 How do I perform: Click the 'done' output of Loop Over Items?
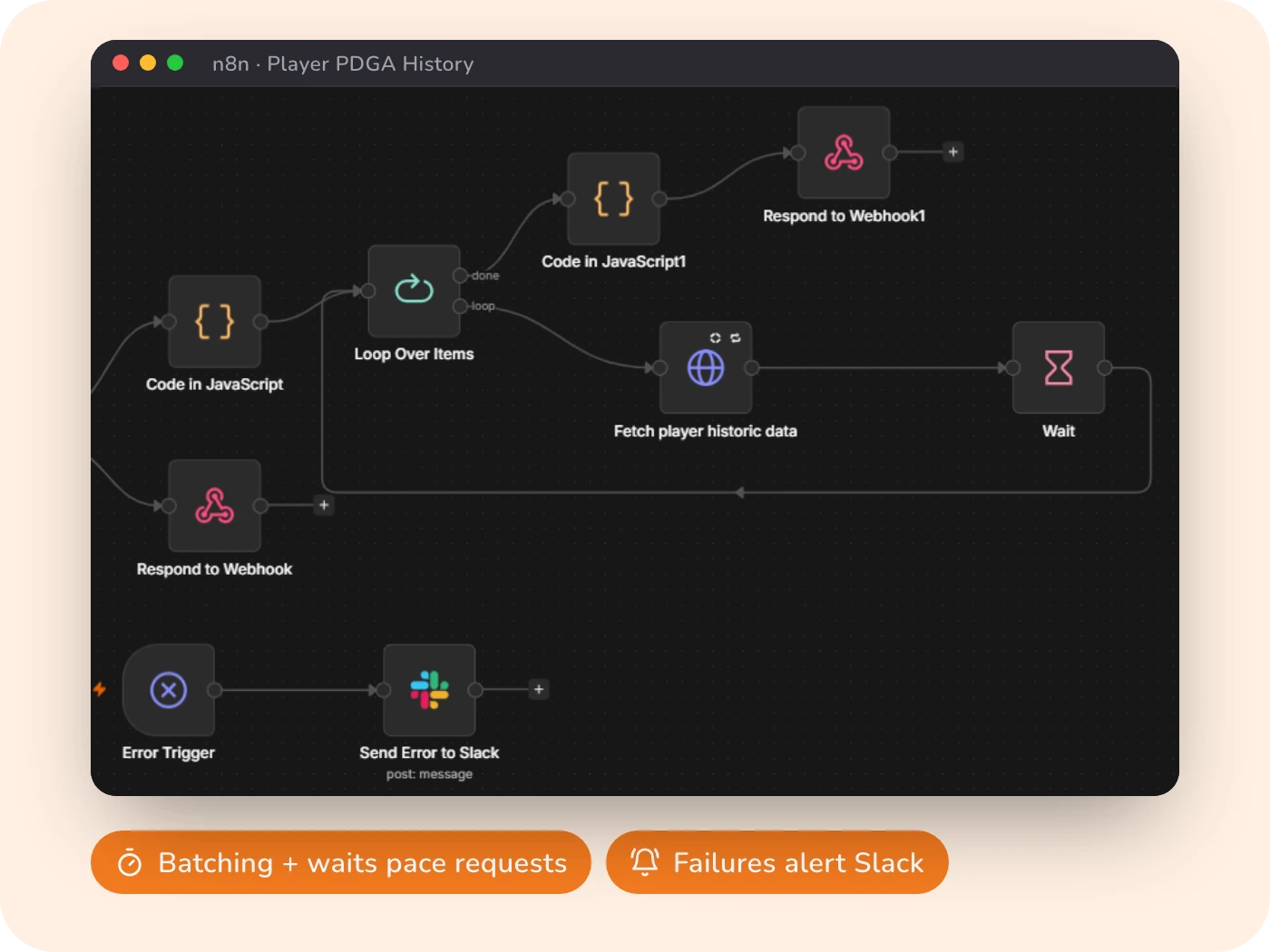pyautogui.click(x=461, y=276)
